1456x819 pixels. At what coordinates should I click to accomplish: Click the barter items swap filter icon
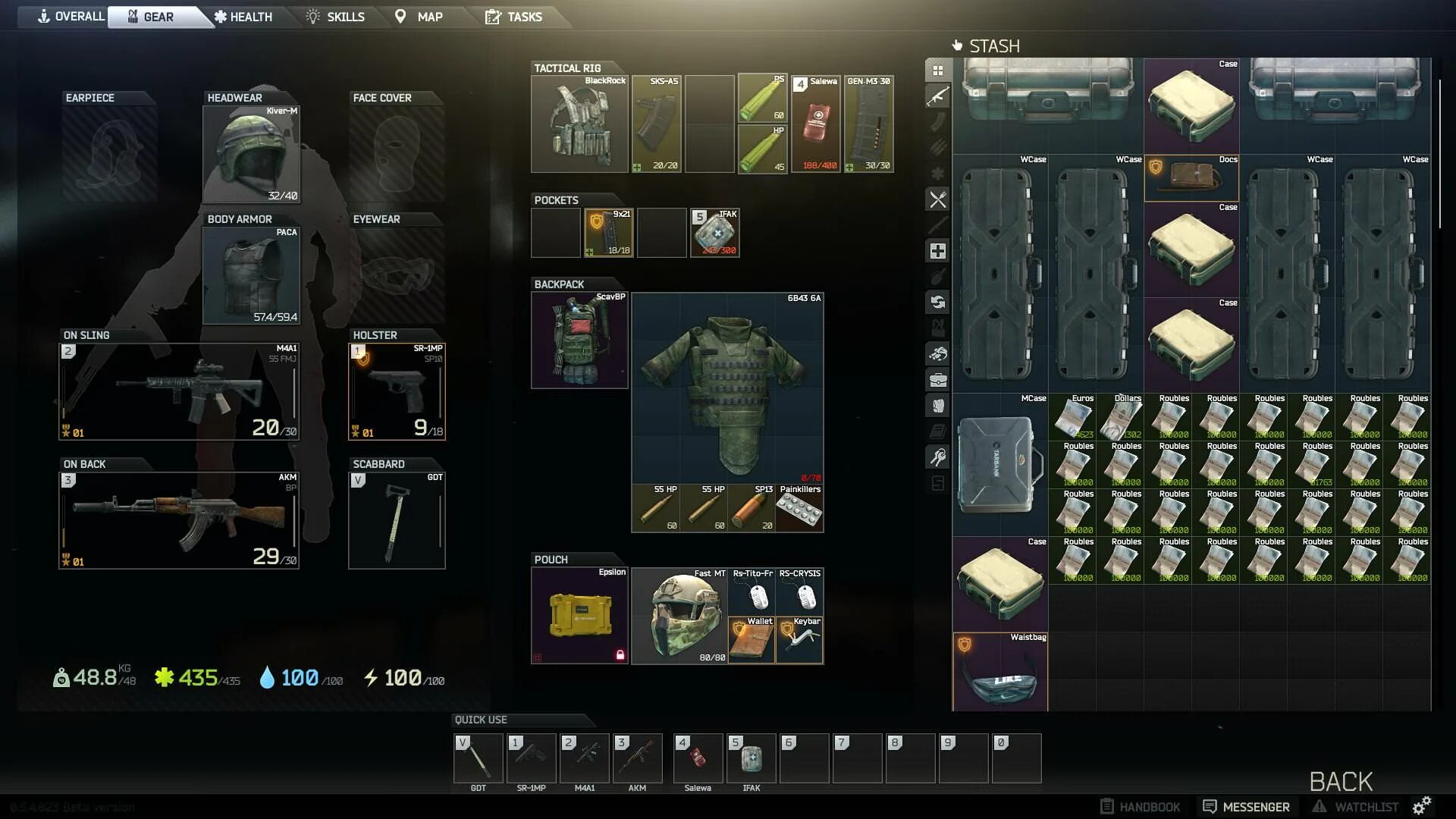click(x=938, y=302)
